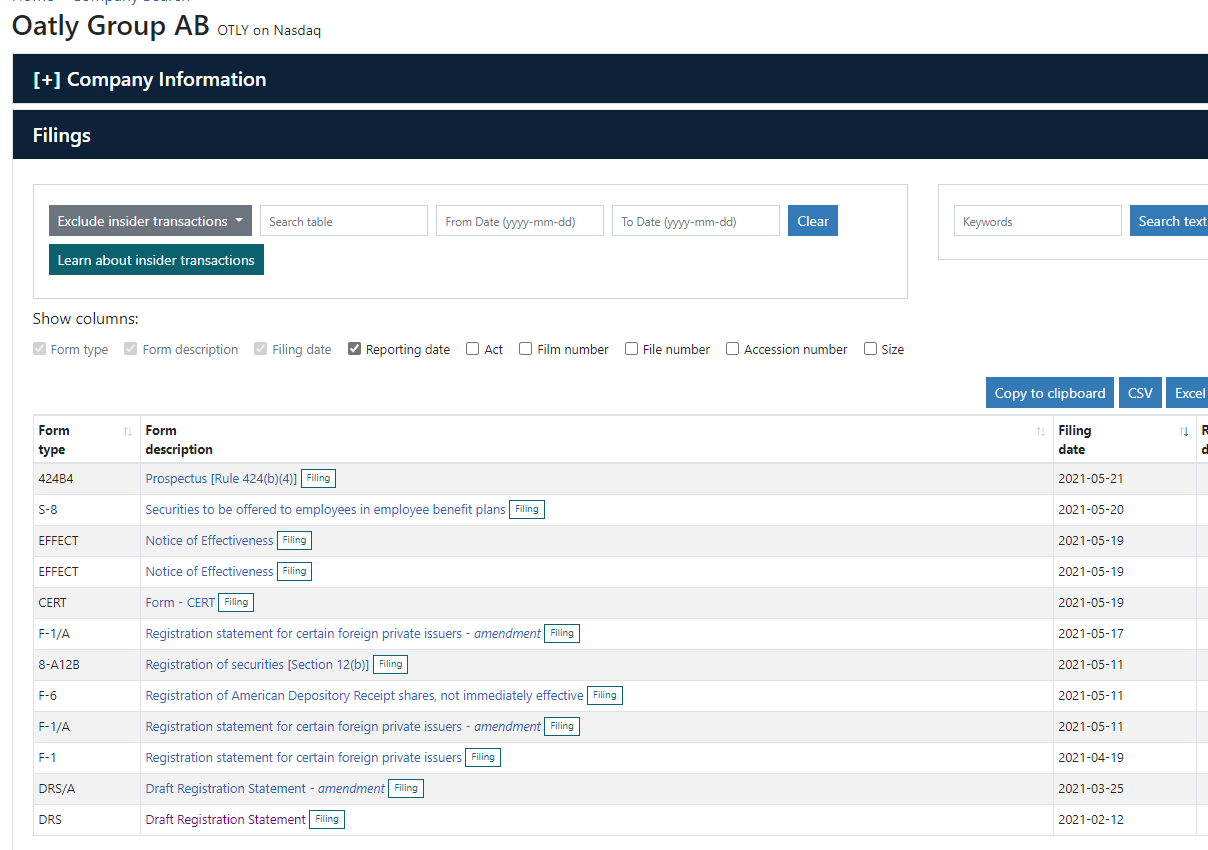Viewport: 1208px width, 850px height.
Task: Uncheck the Reporting date column
Action: pos(355,349)
